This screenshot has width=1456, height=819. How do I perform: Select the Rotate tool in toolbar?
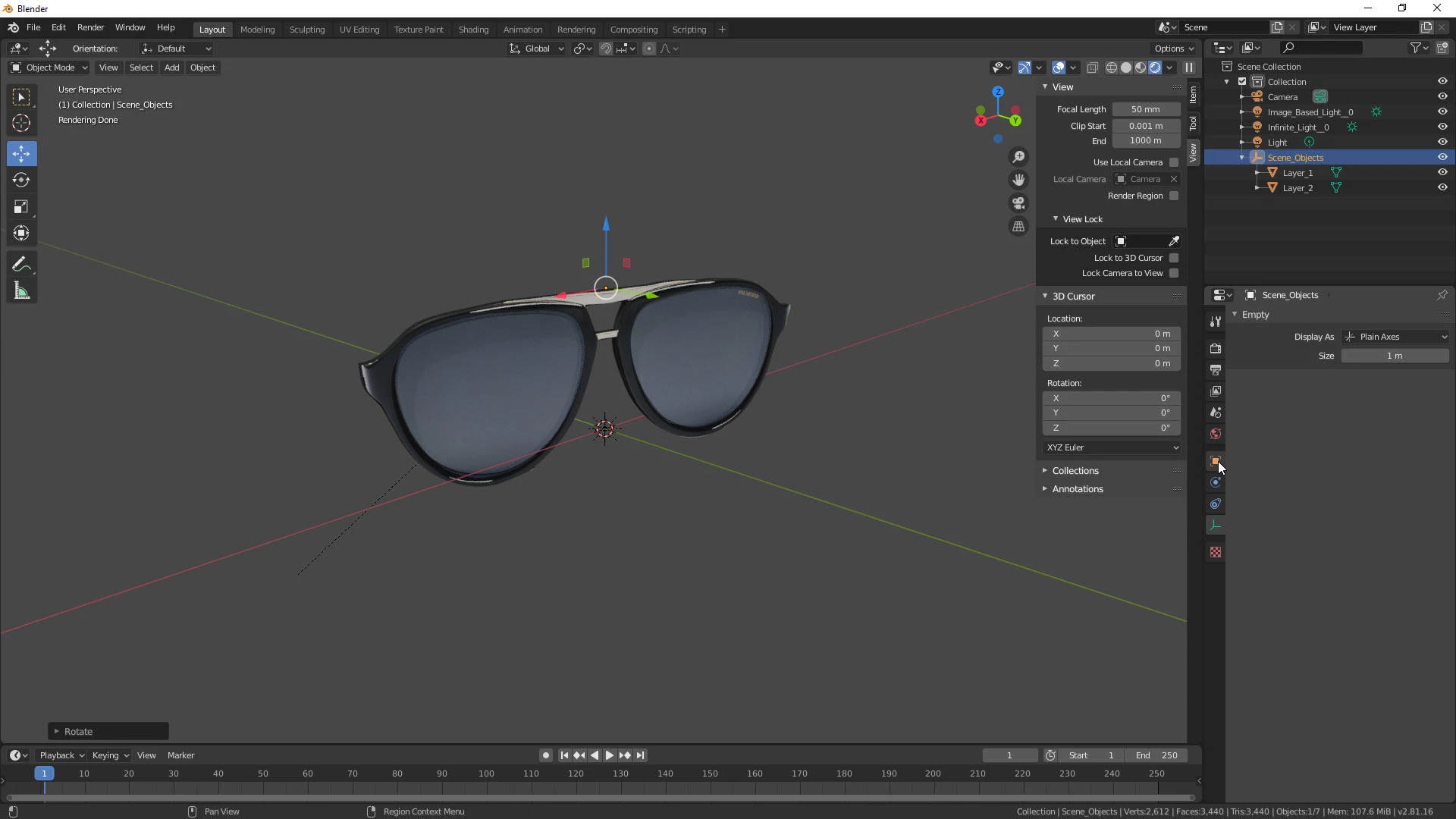[21, 180]
